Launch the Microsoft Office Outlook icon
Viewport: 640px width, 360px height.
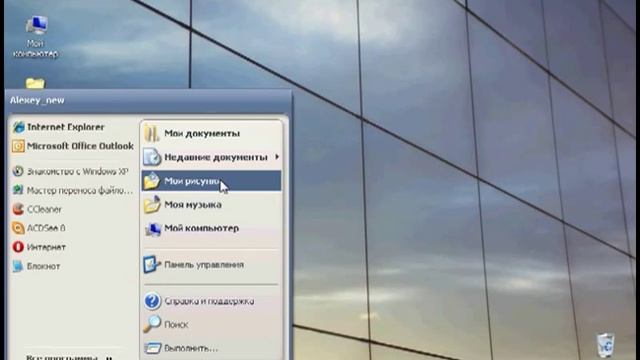click(x=18, y=146)
